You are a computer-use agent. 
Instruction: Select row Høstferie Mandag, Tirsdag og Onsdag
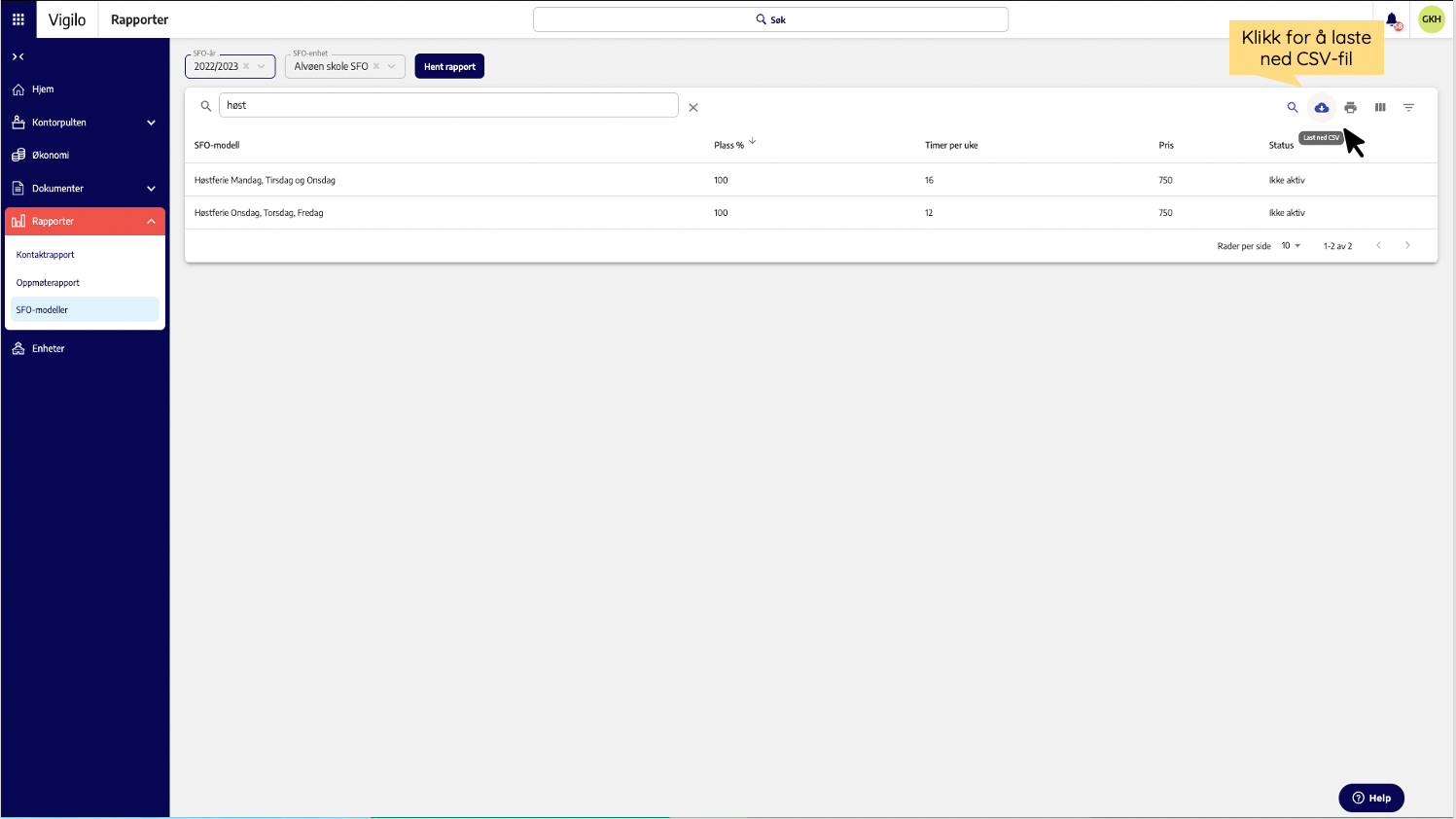811,180
